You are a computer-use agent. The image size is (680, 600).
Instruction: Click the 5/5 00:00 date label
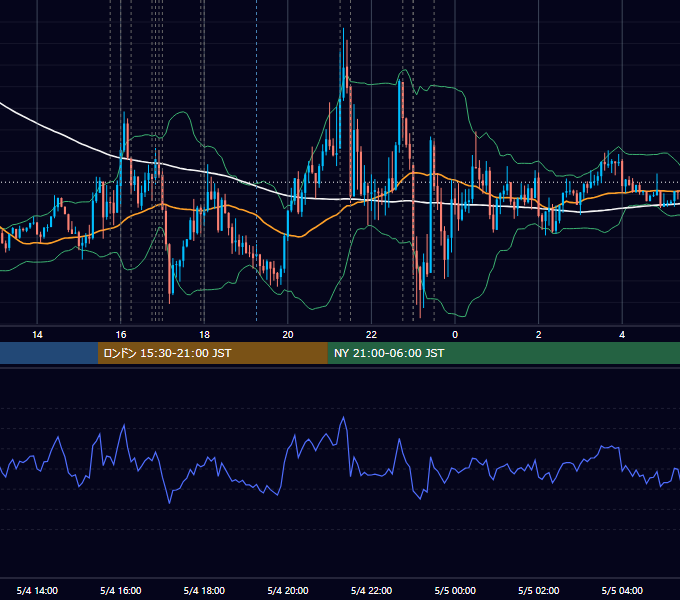coord(455,590)
